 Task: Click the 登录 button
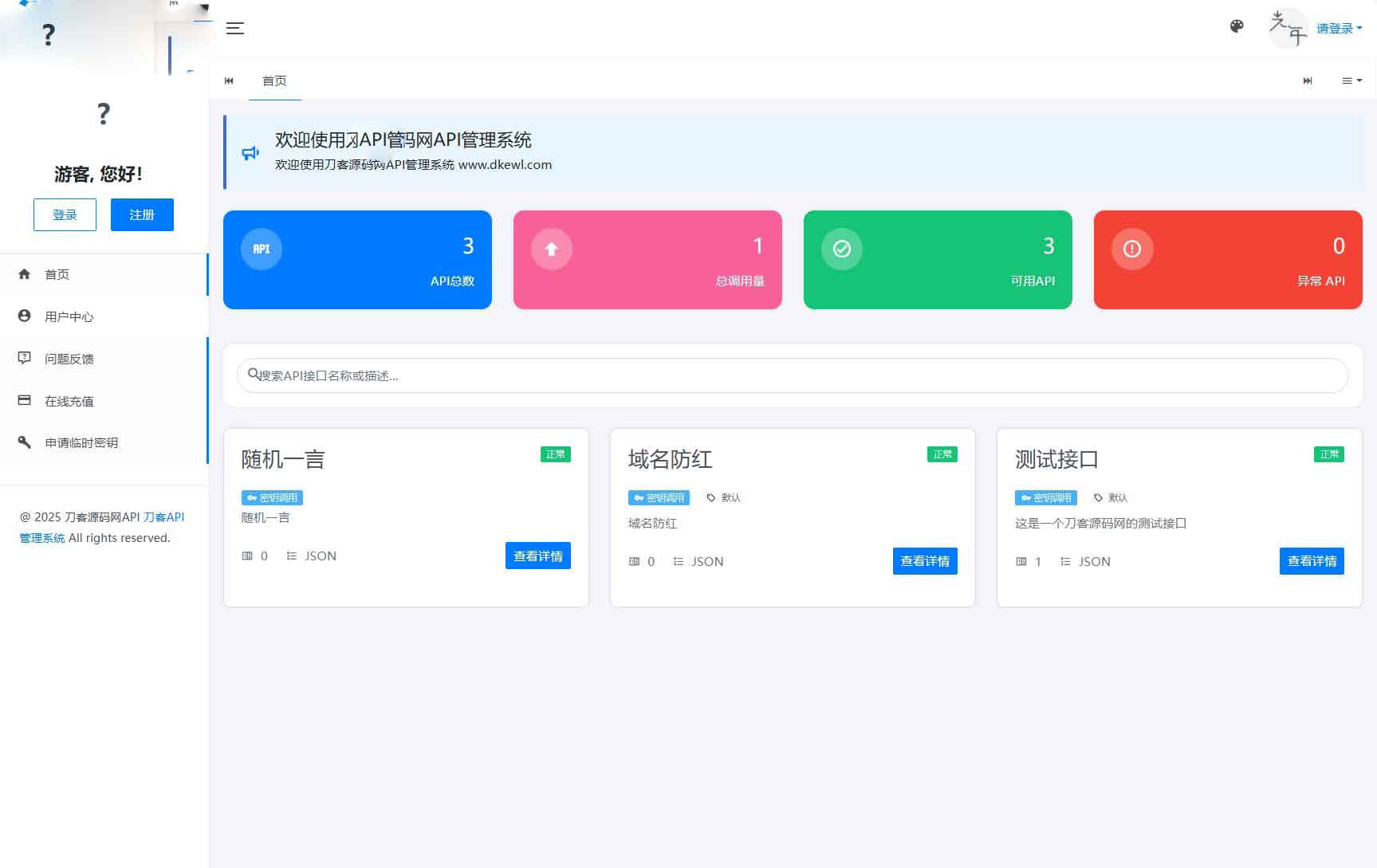(65, 214)
